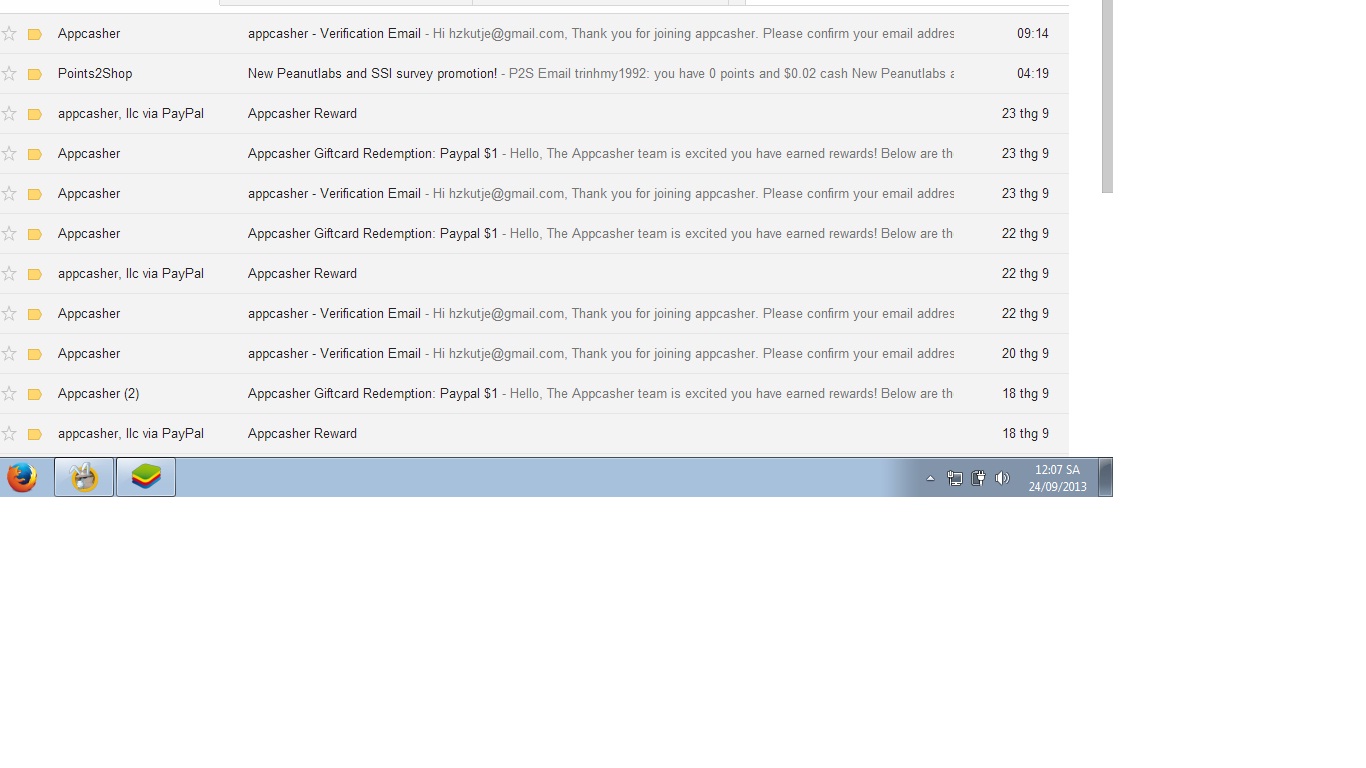Image resolution: width=1366 pixels, height=768 pixels.
Task: Toggle importance marker on 18 thg 9 Appcasher Reward
Action: [x=35, y=434]
